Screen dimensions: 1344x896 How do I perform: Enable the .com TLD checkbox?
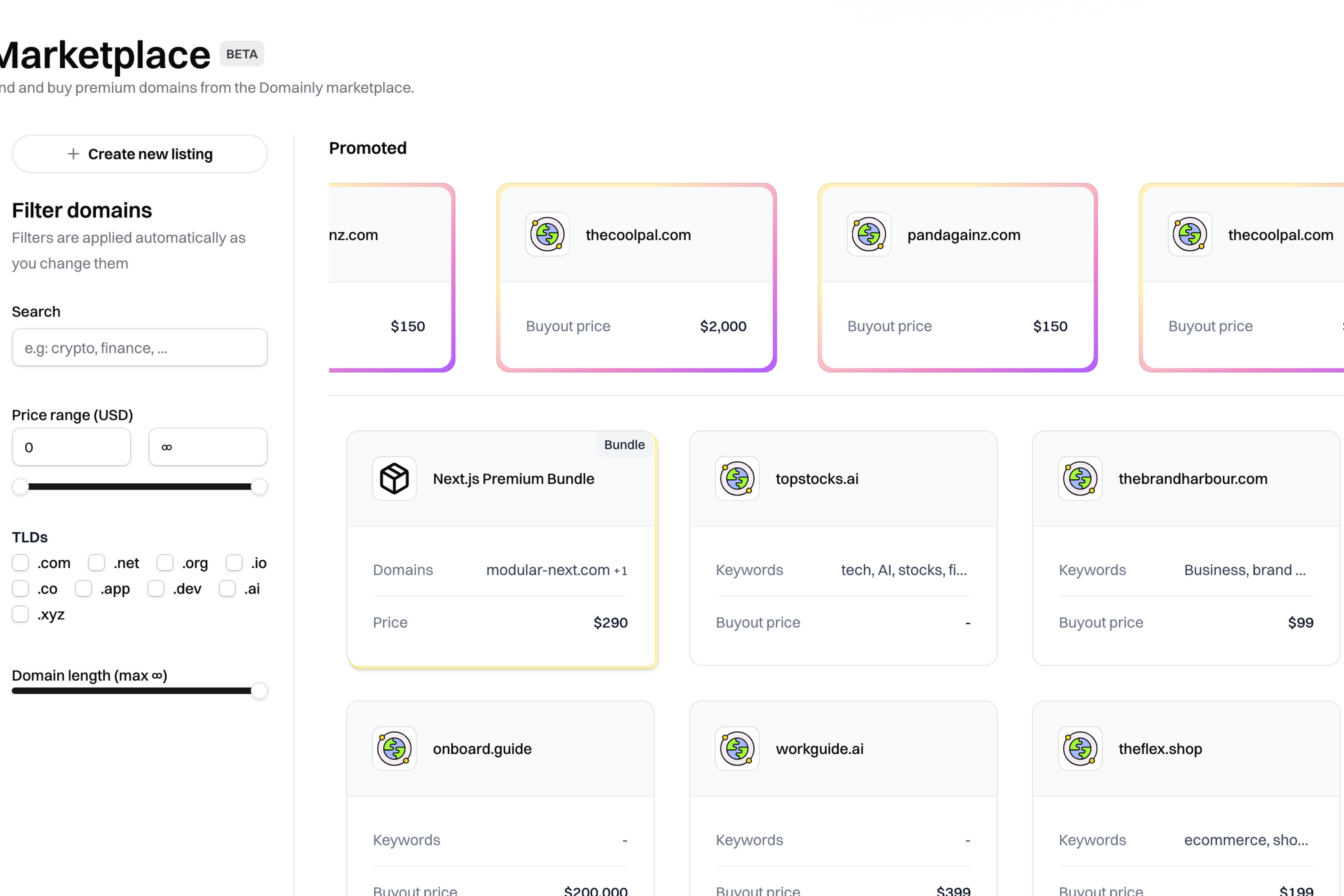click(x=21, y=563)
